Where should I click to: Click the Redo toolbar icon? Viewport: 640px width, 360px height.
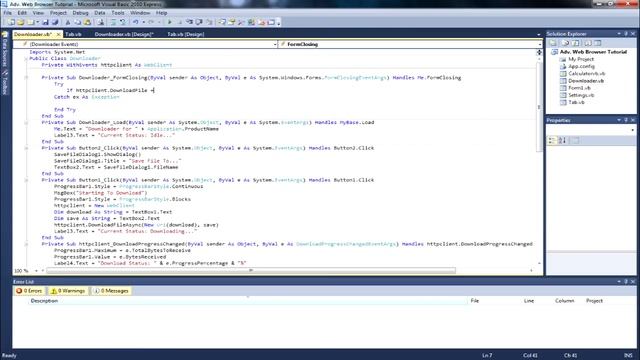click(x=151, y=22)
